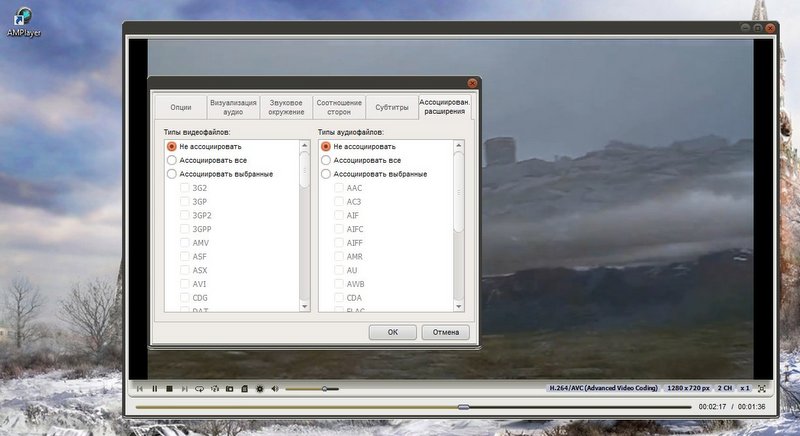Check the AU audio format
The width and height of the screenshot is (800, 436).
[x=339, y=270]
